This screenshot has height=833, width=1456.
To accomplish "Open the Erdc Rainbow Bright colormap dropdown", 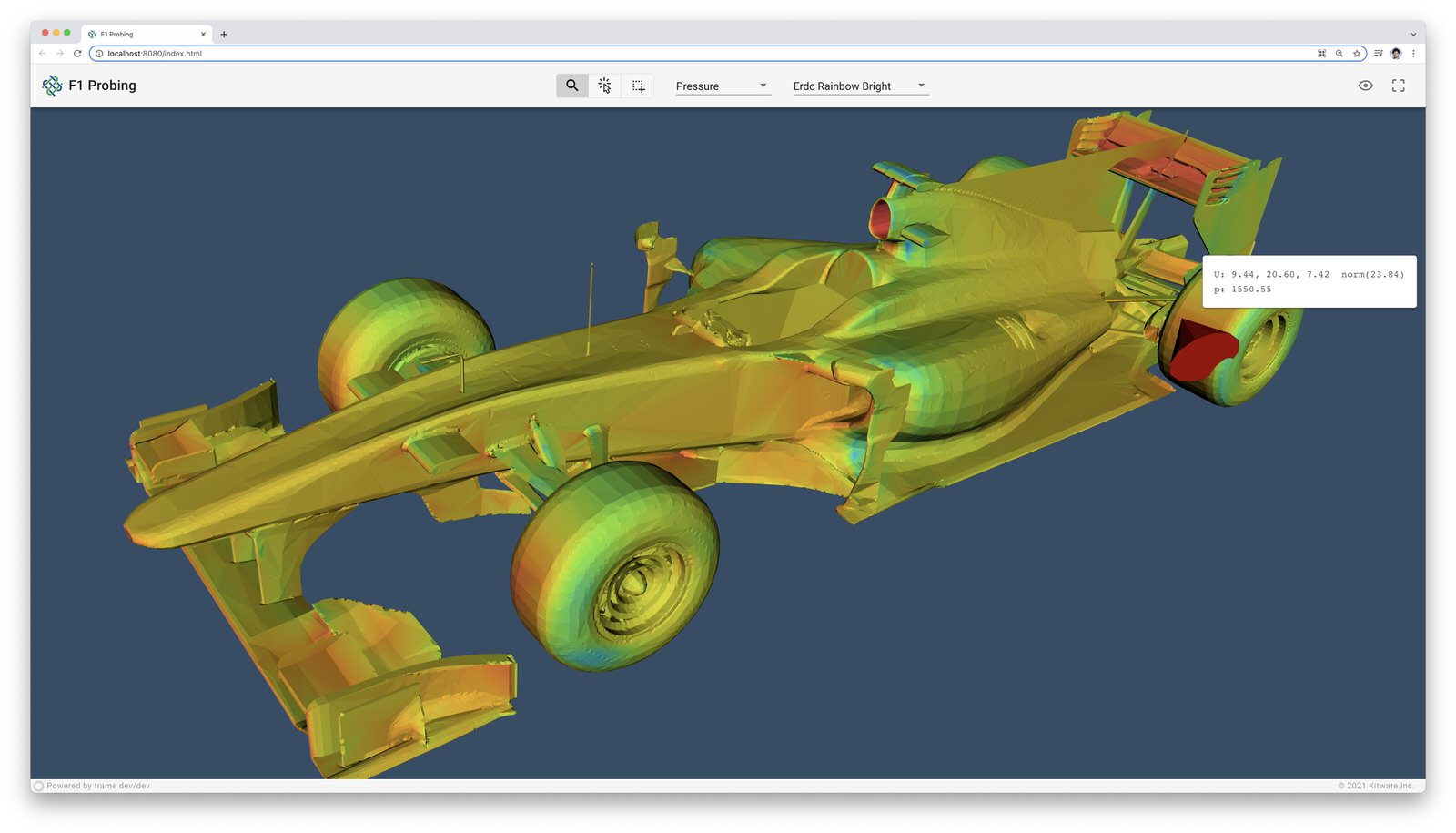I will 860,86.
